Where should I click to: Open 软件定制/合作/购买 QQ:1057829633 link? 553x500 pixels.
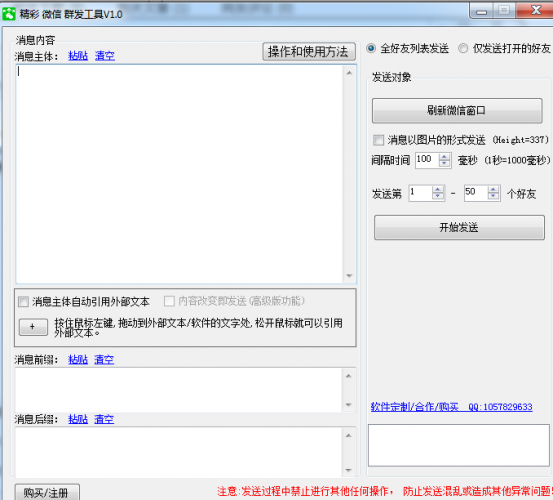pyautogui.click(x=451, y=407)
